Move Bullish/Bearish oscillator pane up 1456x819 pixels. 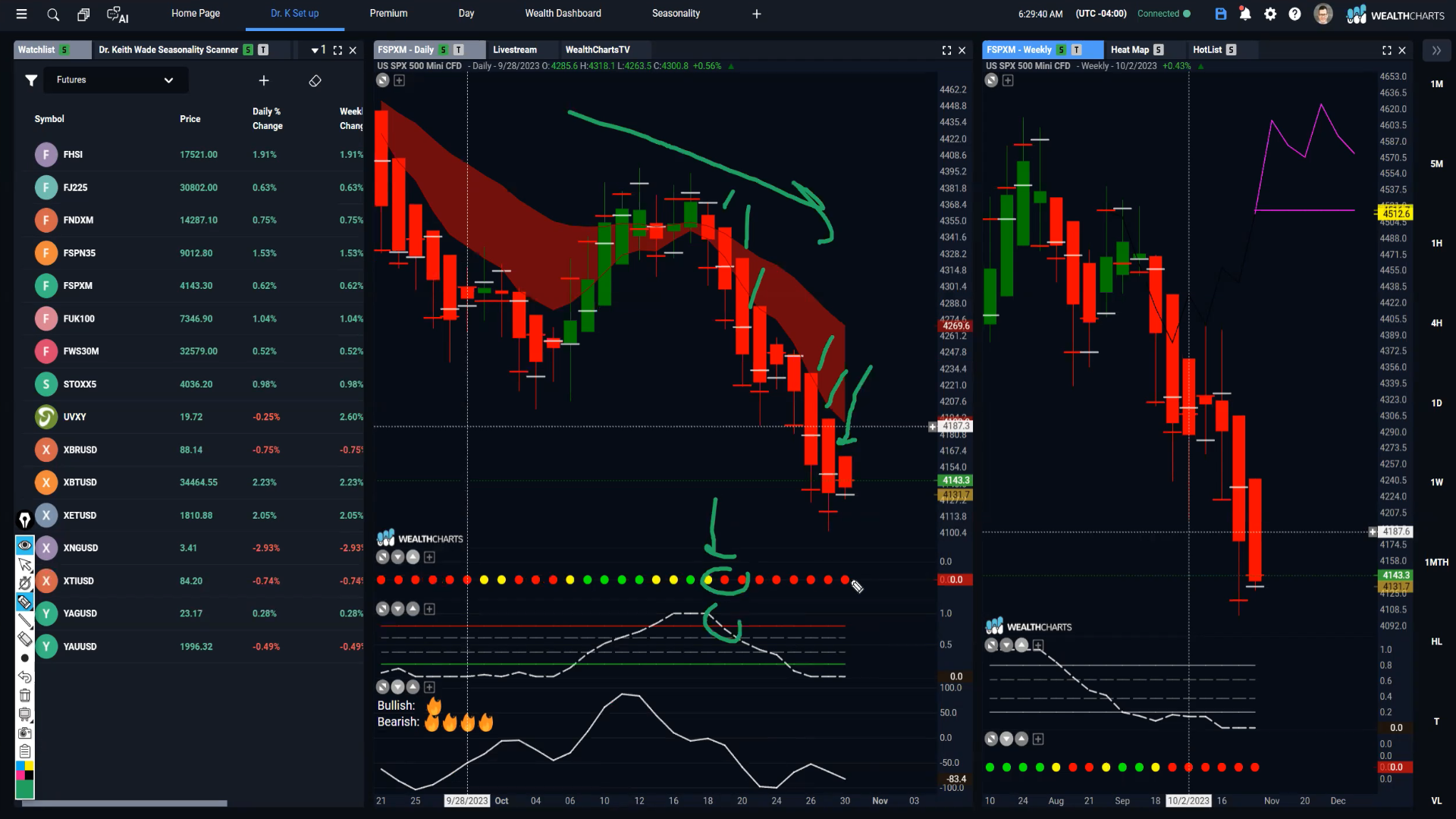pos(413,687)
